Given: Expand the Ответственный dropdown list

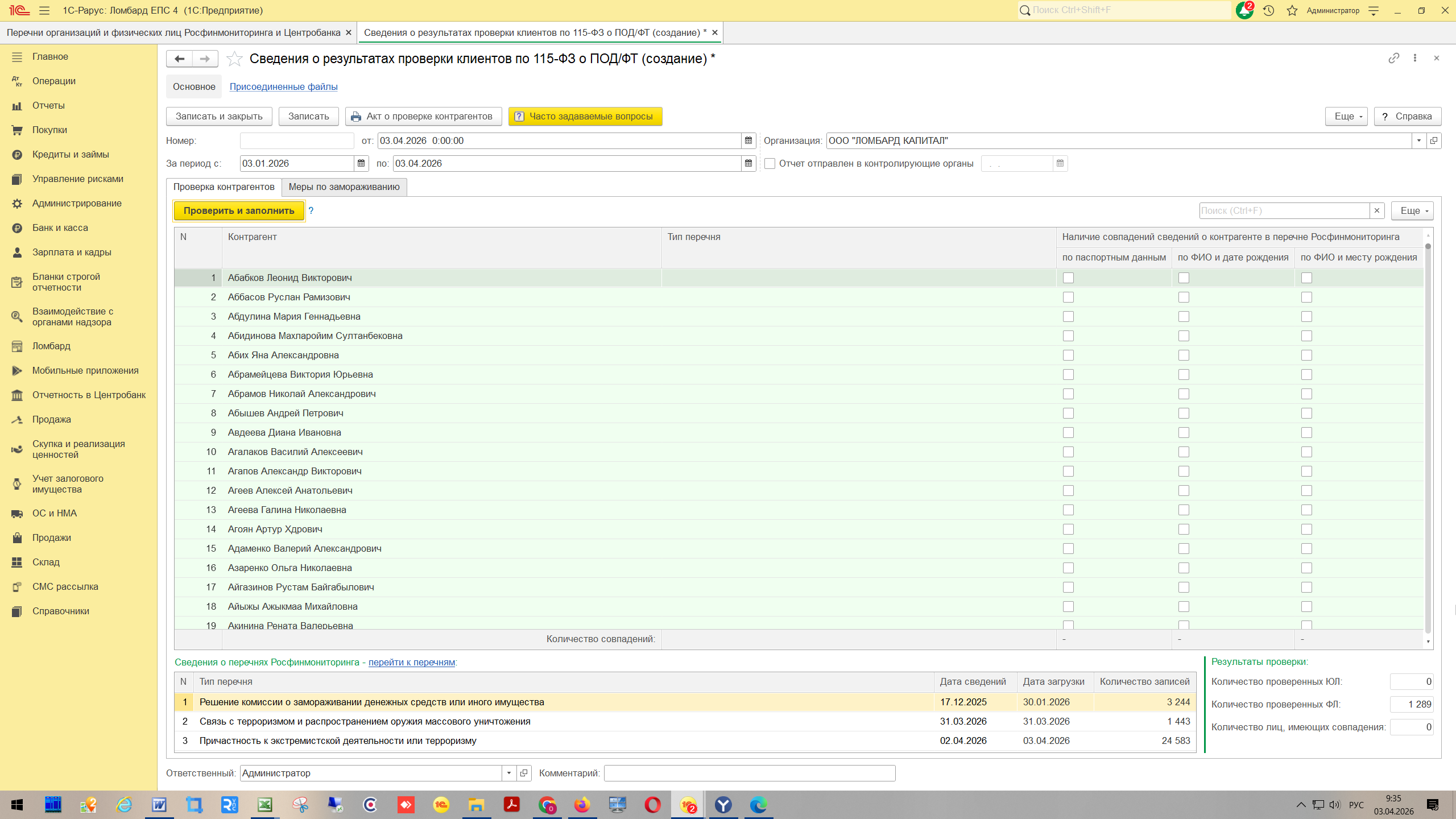Looking at the screenshot, I should pyautogui.click(x=509, y=773).
